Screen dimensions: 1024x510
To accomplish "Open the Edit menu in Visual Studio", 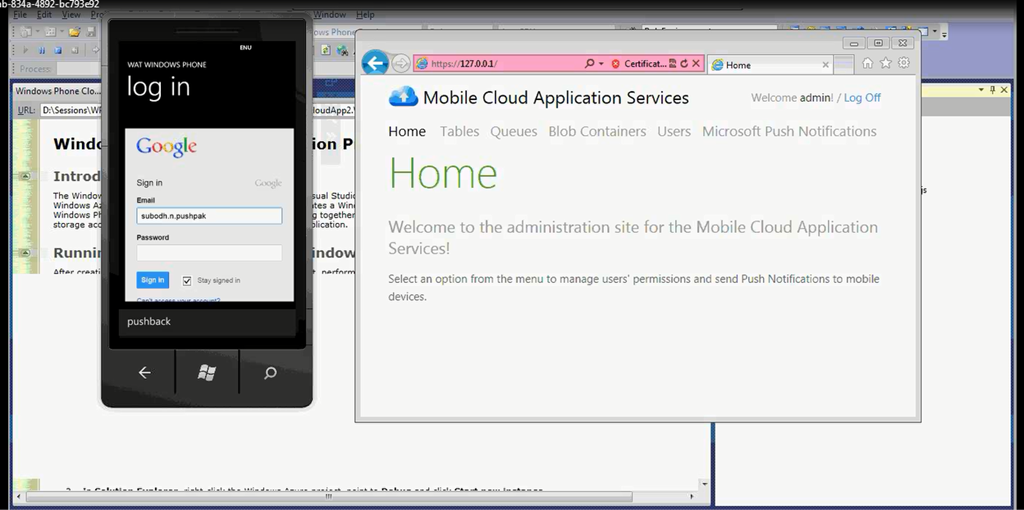I will (x=44, y=14).
